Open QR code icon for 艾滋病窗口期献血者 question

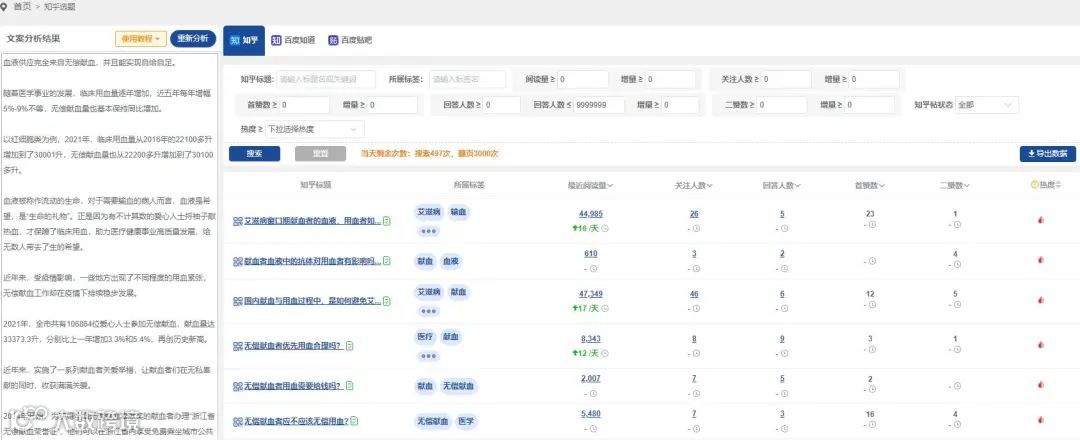[238, 222]
